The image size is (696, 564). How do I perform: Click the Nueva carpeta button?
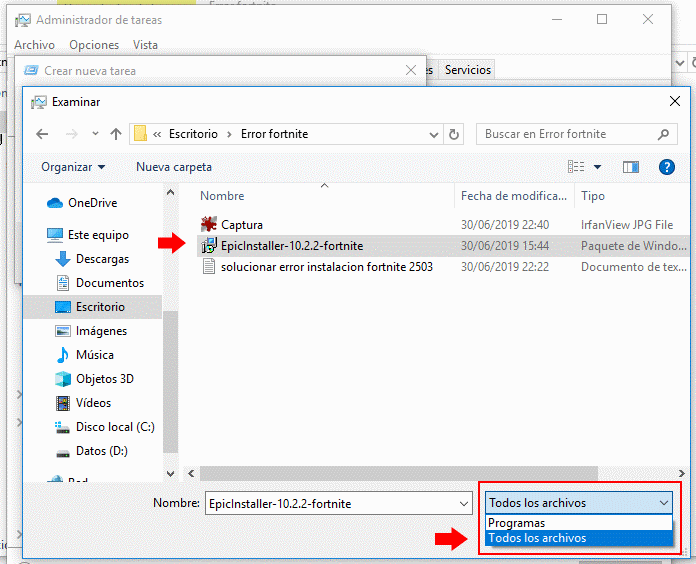[174, 167]
